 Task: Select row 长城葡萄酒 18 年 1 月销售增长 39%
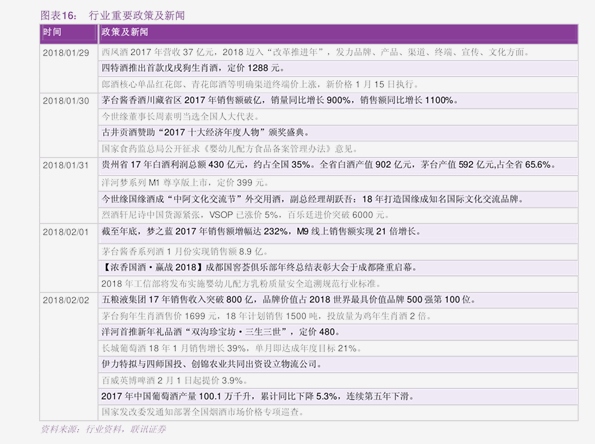pyautogui.click(x=338, y=348)
